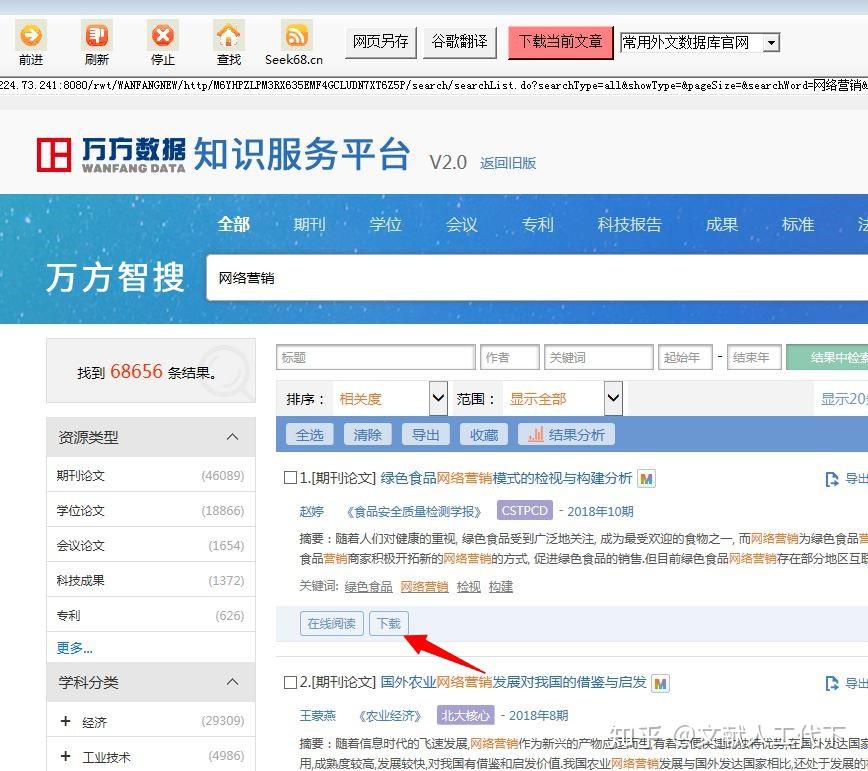Click 更多... under 资源类型
The height and width of the screenshot is (771, 868).
[75, 648]
